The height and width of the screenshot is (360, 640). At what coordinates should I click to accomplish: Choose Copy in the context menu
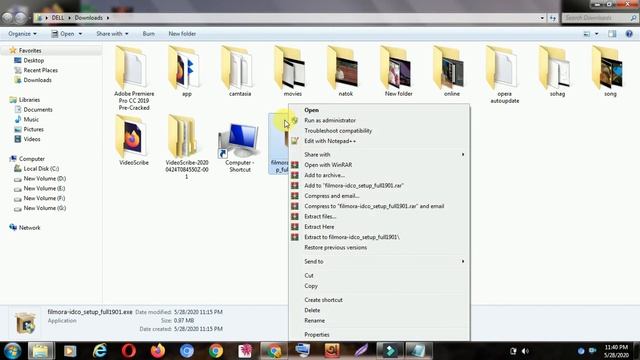pyautogui.click(x=311, y=286)
